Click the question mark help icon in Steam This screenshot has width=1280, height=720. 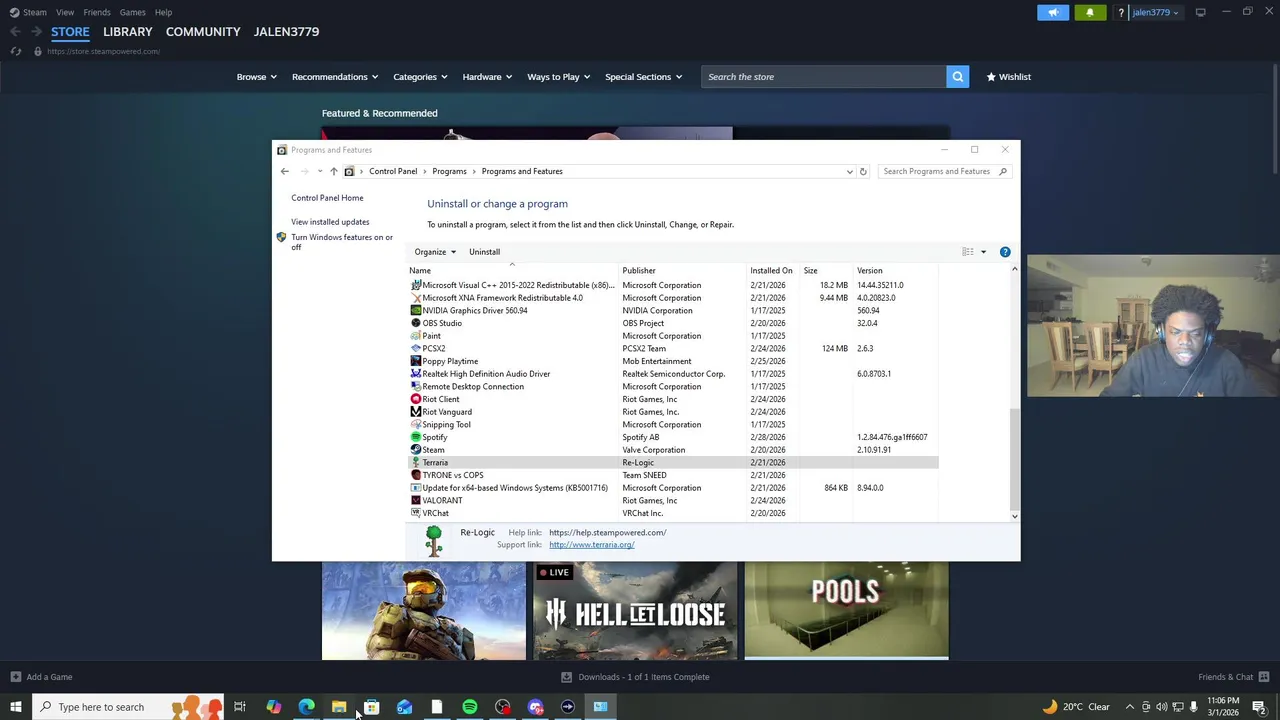click(x=1121, y=12)
